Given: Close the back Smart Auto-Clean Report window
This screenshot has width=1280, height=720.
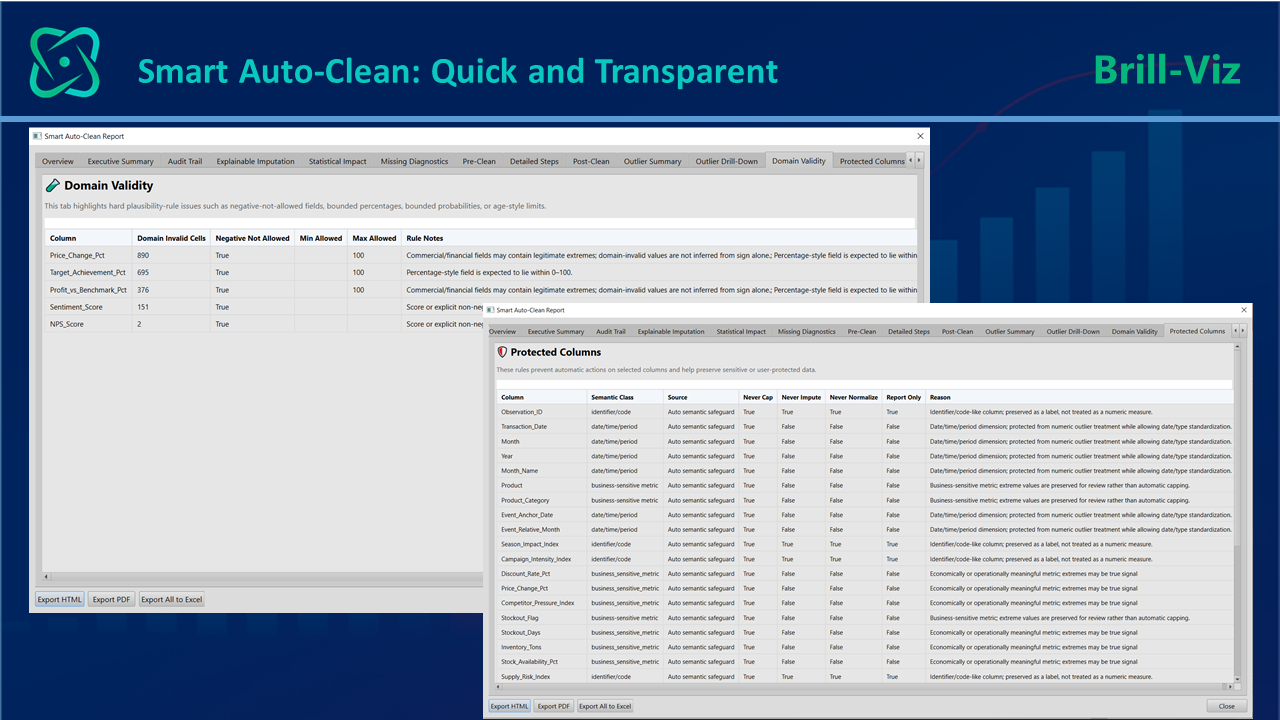Looking at the screenshot, I should pyautogui.click(x=920, y=136).
